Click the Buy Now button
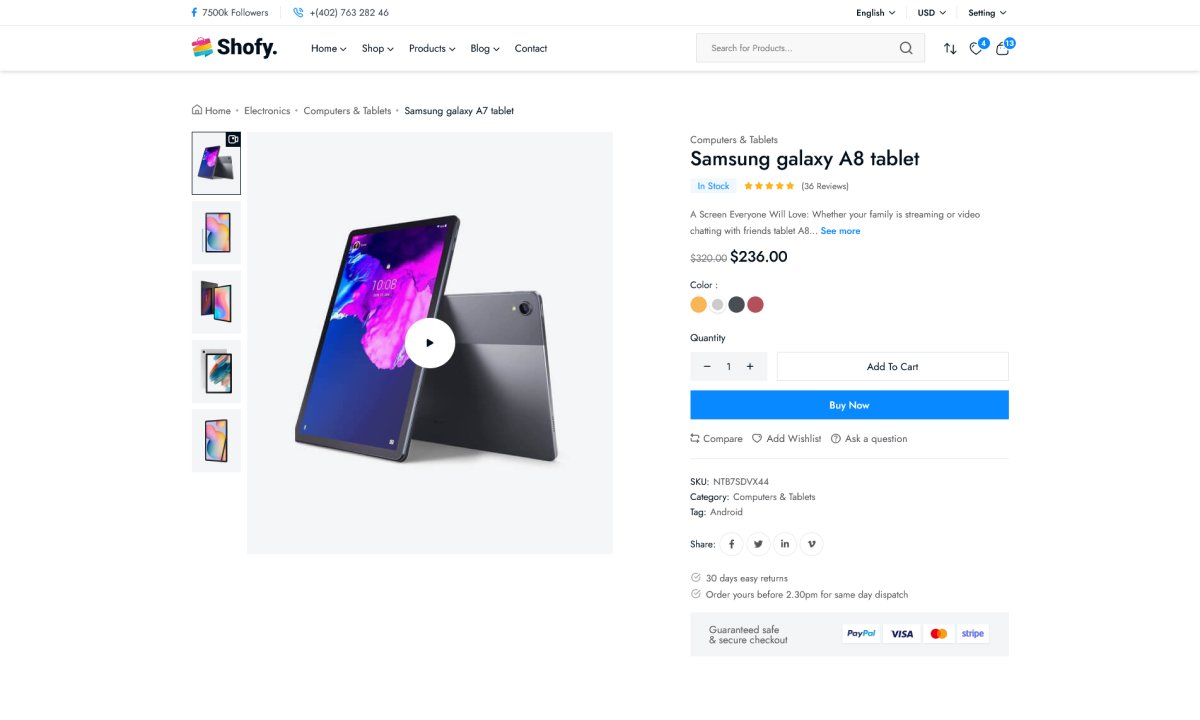The height and width of the screenshot is (720, 1200). [849, 405]
